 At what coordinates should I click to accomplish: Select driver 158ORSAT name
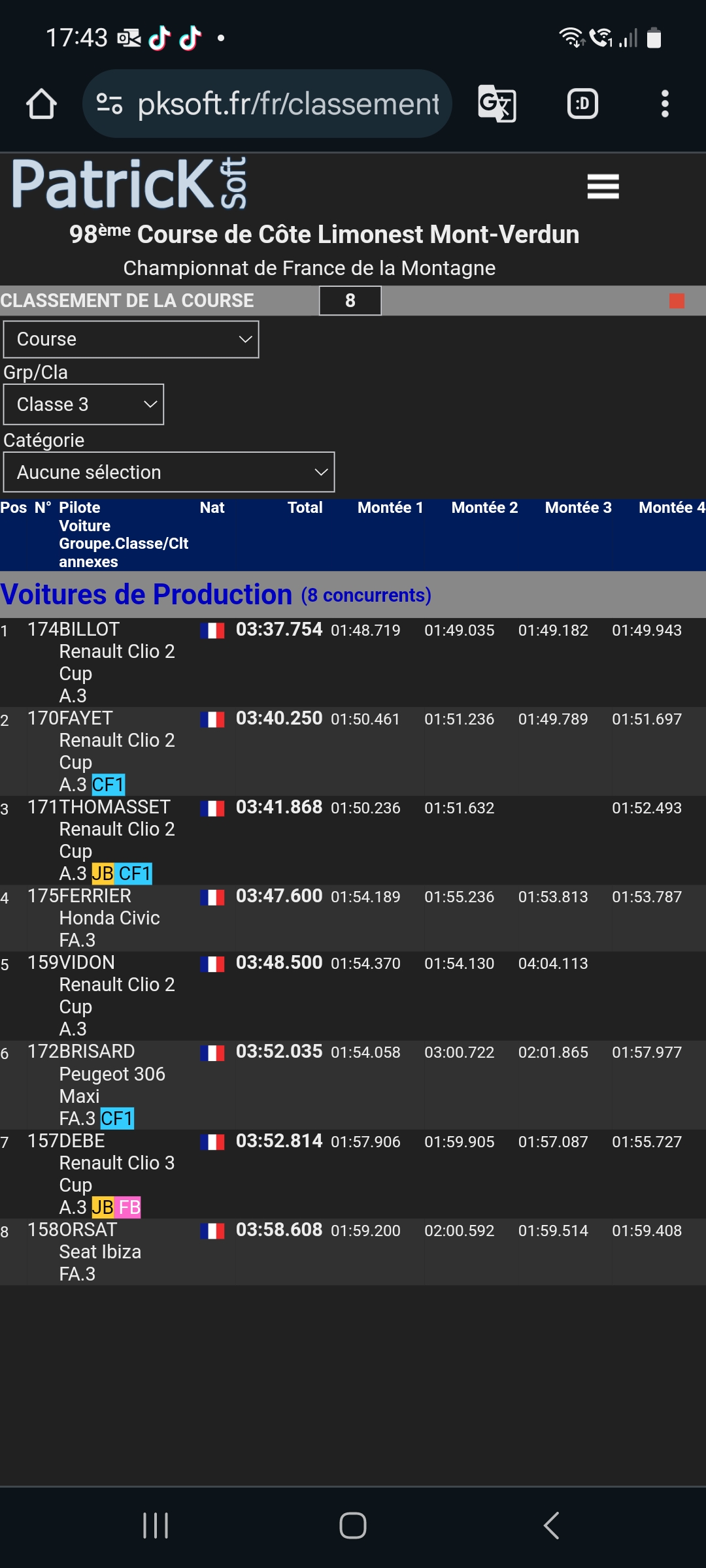pos(72,1230)
